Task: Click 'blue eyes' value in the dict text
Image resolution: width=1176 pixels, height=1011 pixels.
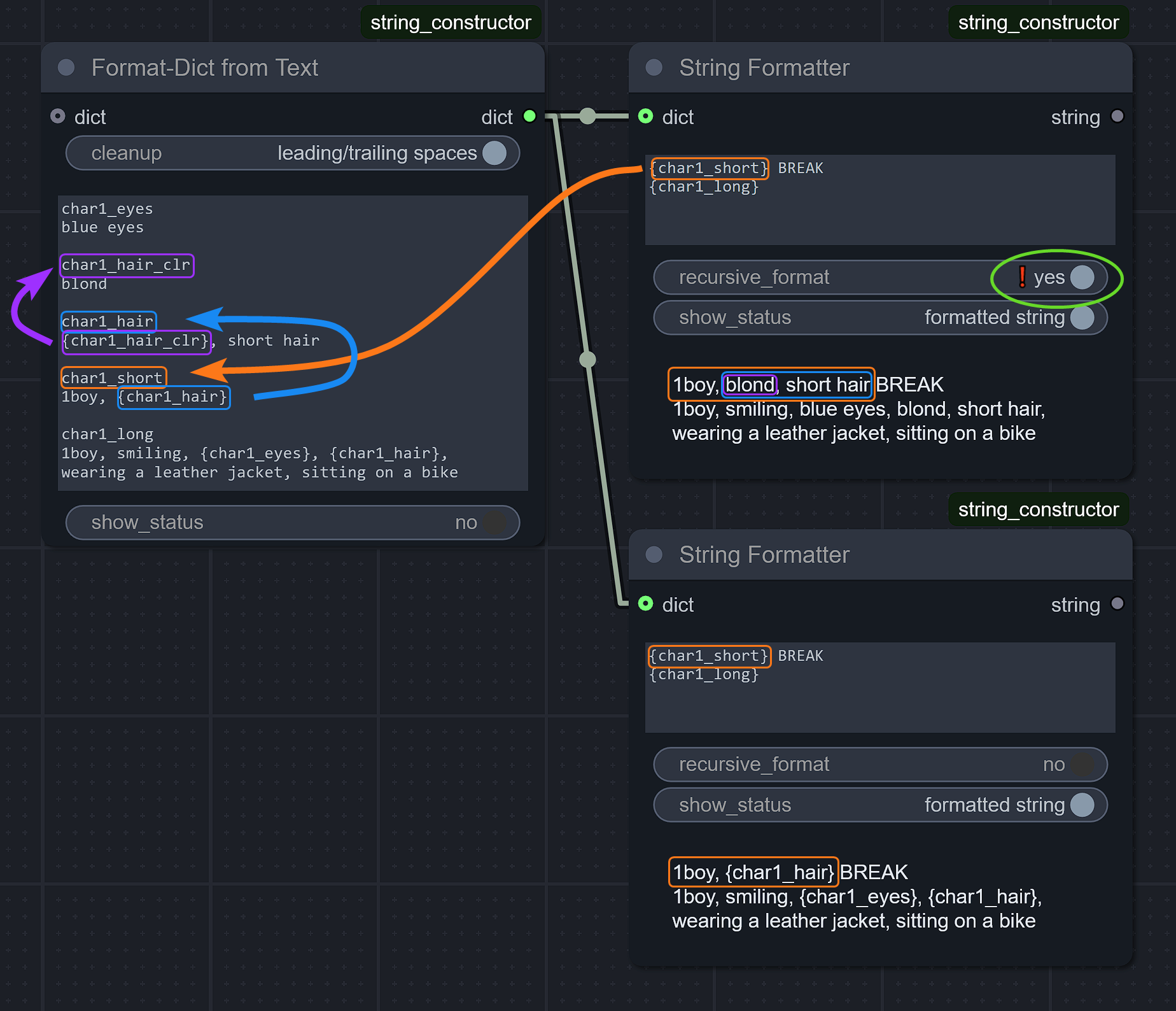Action: click(x=102, y=227)
